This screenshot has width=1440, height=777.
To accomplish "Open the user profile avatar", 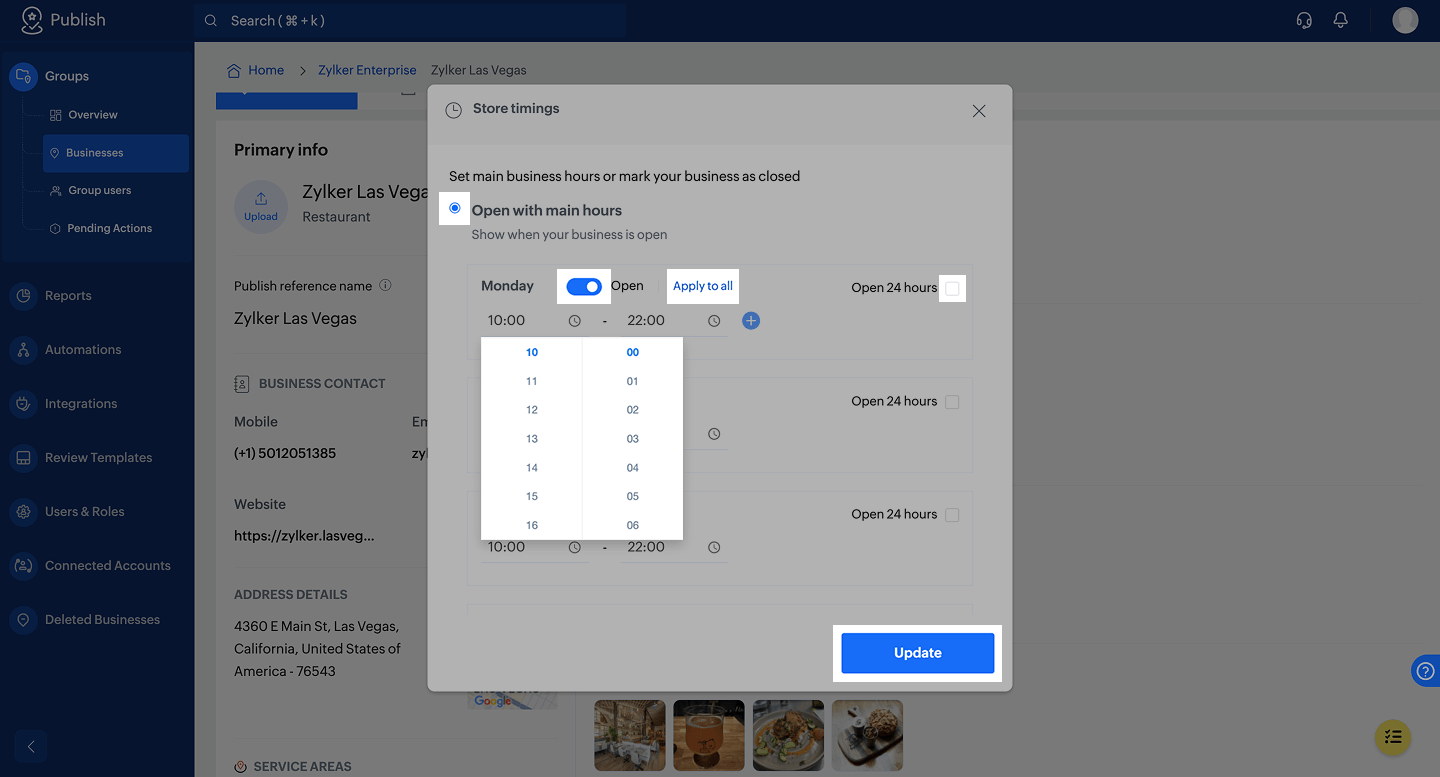I will click(x=1405, y=20).
